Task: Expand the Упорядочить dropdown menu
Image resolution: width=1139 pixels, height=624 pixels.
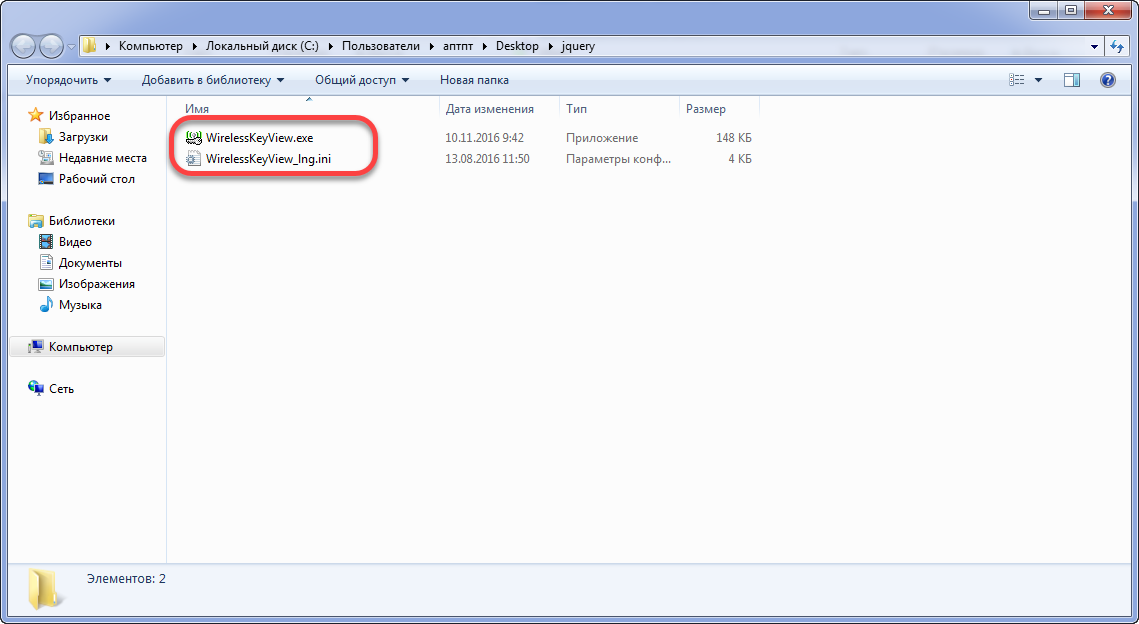Action: pos(68,80)
